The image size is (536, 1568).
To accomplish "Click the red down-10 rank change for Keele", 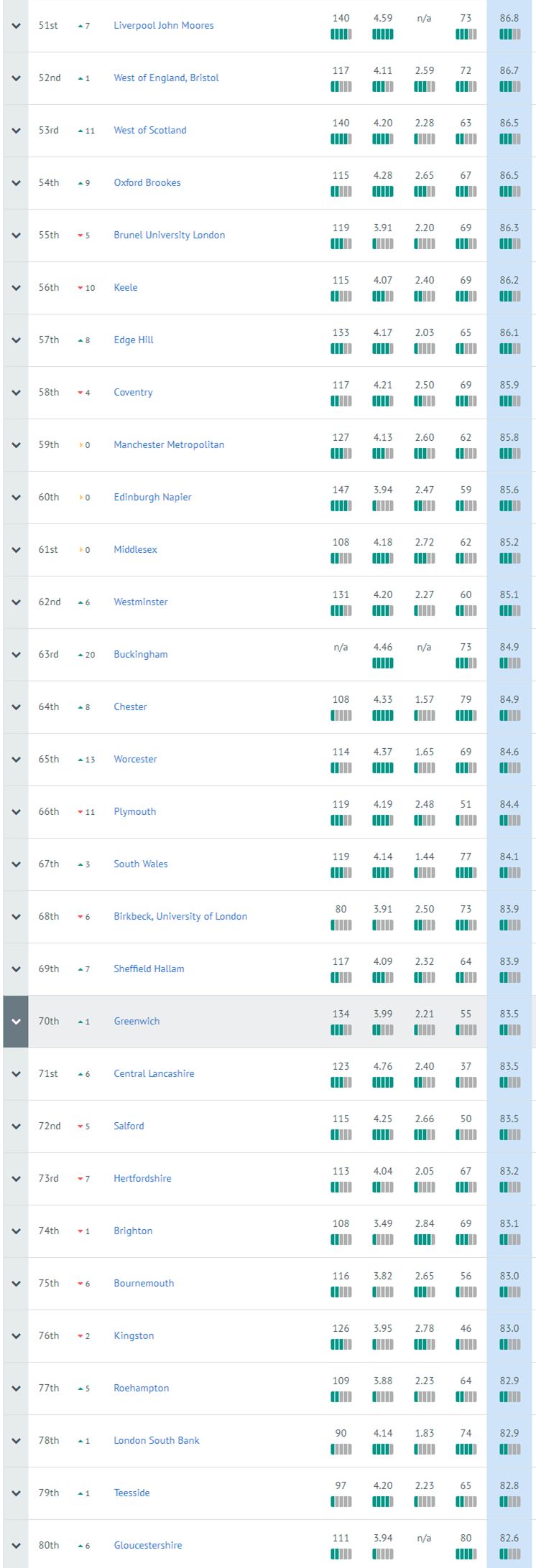I will pos(86,288).
